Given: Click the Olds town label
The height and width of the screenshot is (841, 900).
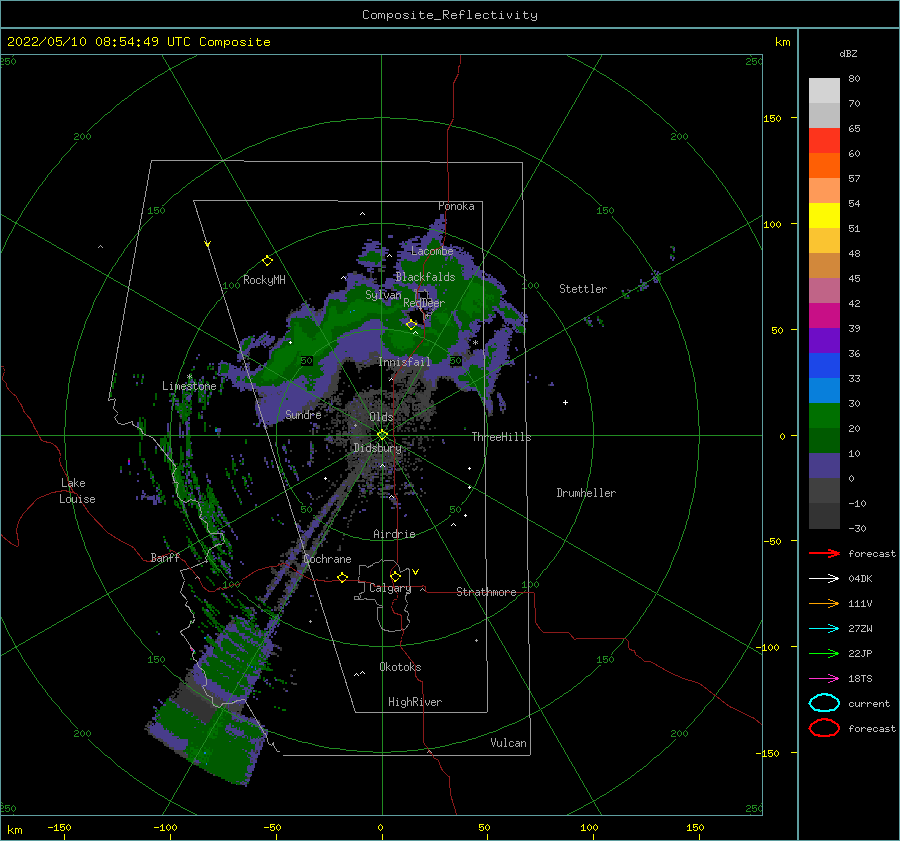Looking at the screenshot, I should click(381, 417).
